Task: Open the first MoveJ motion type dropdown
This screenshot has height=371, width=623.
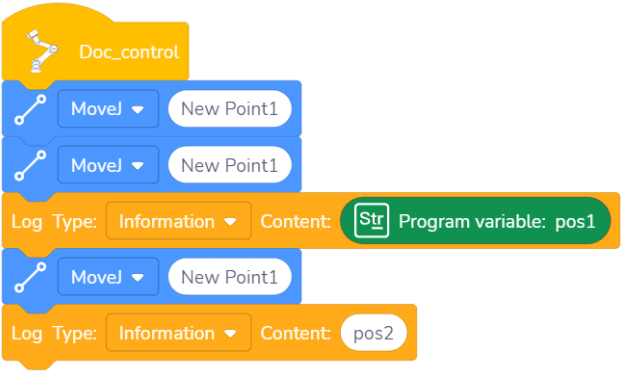Action: [x=108, y=109]
